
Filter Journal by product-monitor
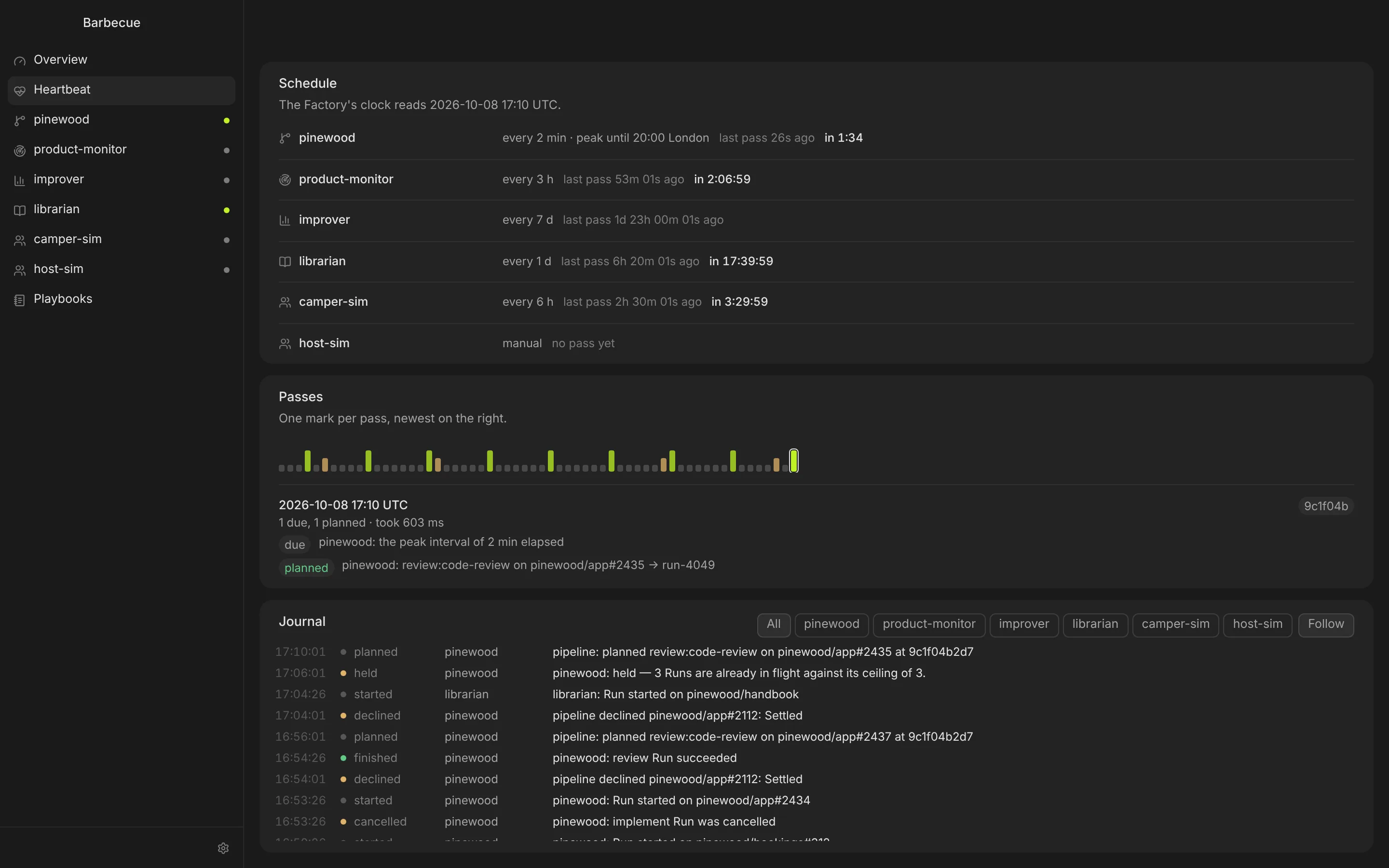point(929,624)
